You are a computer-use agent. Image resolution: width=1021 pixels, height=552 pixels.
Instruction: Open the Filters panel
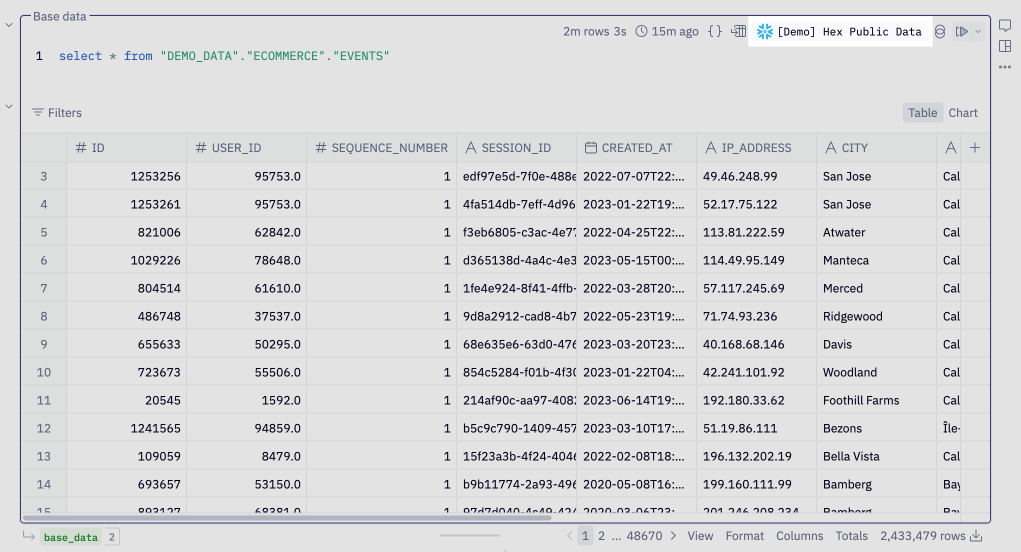[x=57, y=113]
